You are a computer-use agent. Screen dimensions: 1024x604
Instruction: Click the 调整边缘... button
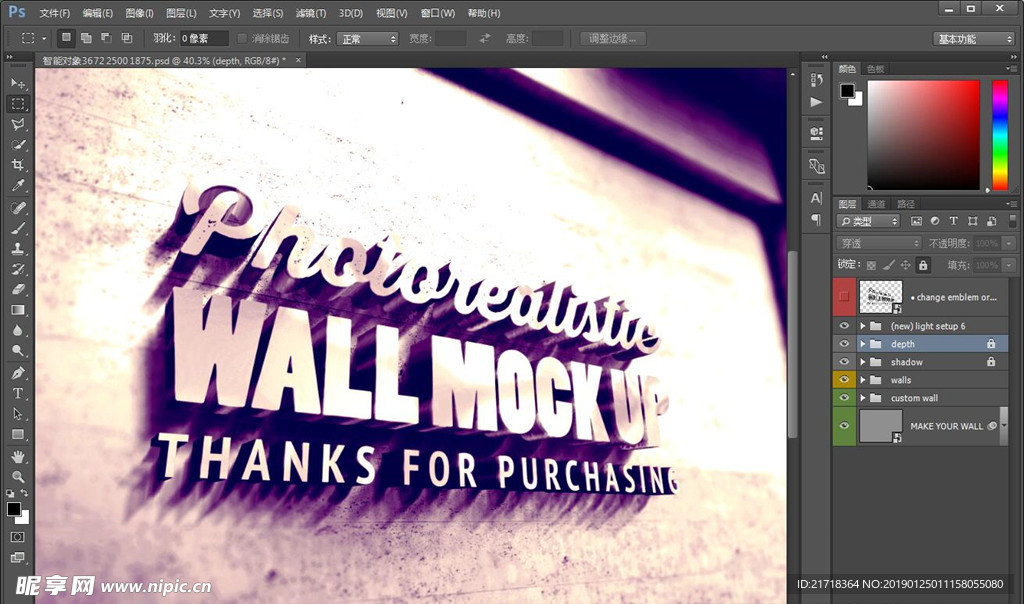coord(613,39)
